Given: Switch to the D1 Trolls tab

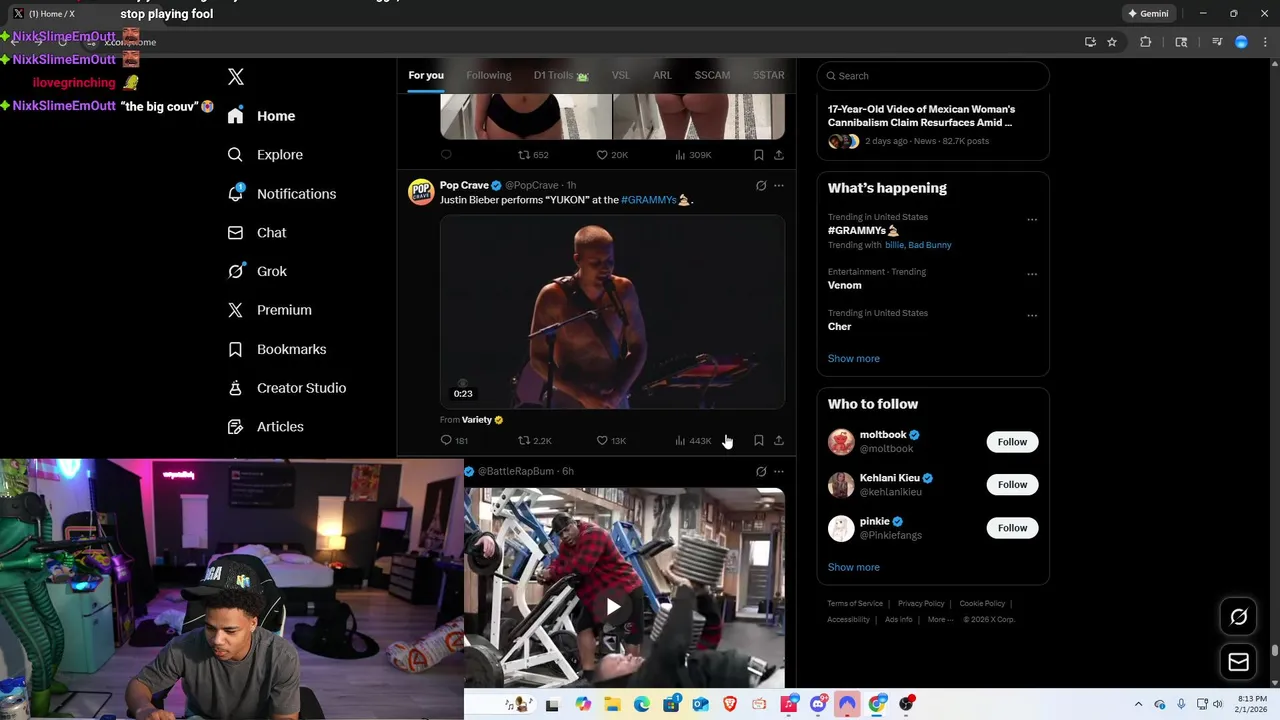Looking at the screenshot, I should click(561, 75).
